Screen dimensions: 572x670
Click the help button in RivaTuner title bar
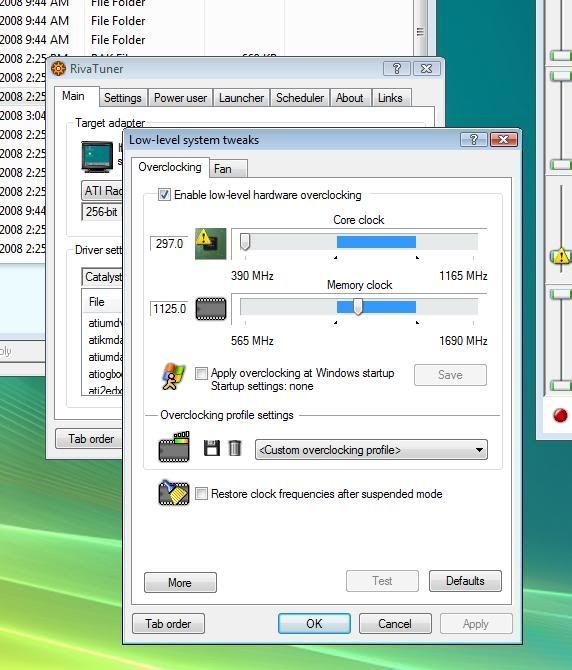396,68
